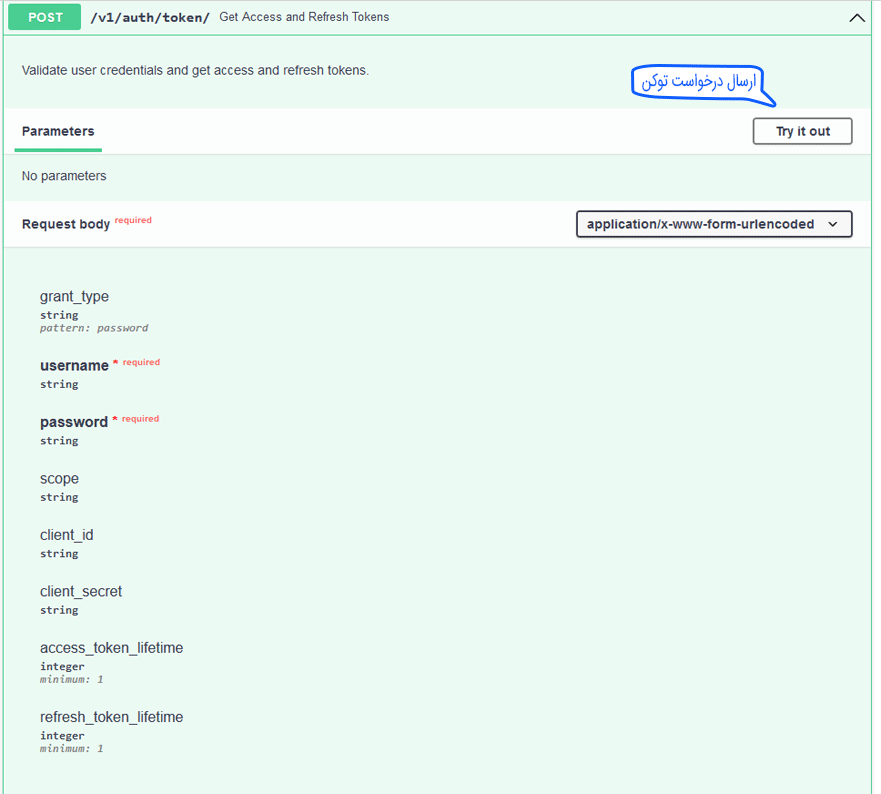Image resolution: width=881 pixels, height=794 pixels.
Task: Click the password required field label
Action: click(x=74, y=422)
